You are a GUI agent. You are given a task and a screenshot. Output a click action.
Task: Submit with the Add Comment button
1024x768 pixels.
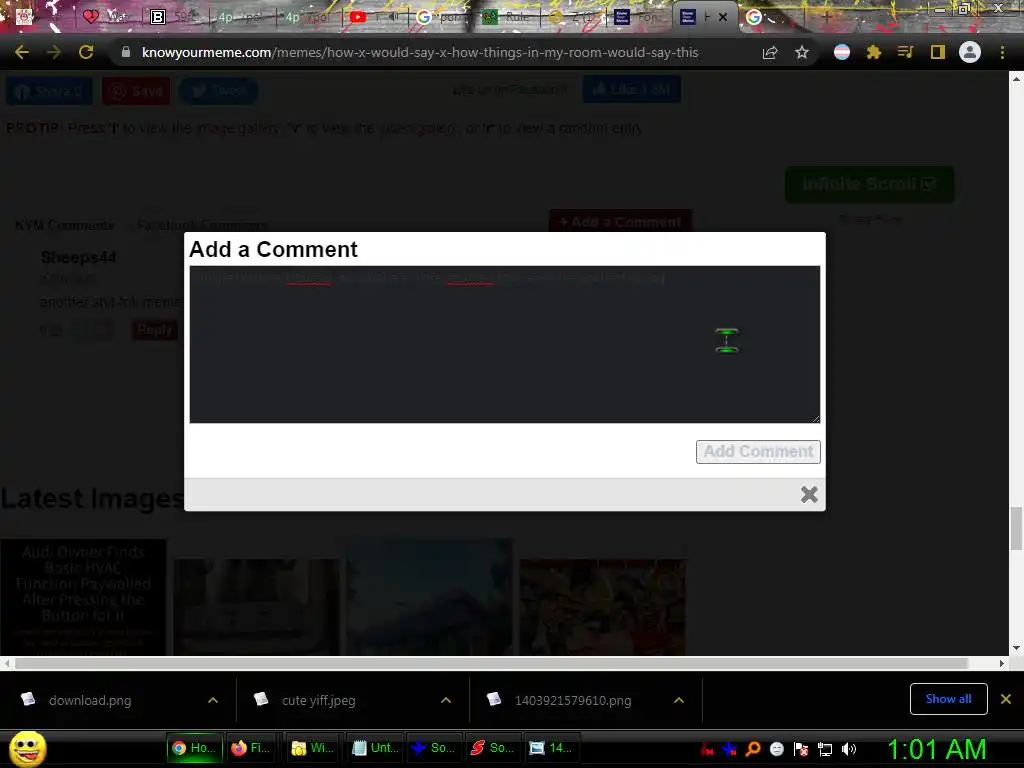[x=758, y=451]
